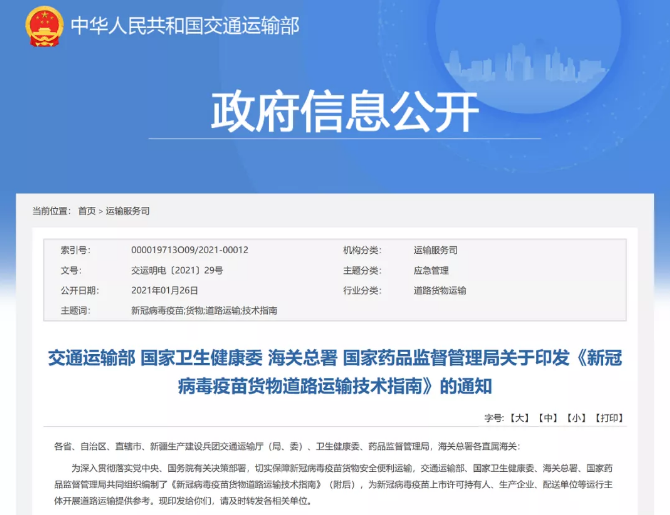Click the 应急管理 topic category value
670x515 pixels.
[431, 270]
